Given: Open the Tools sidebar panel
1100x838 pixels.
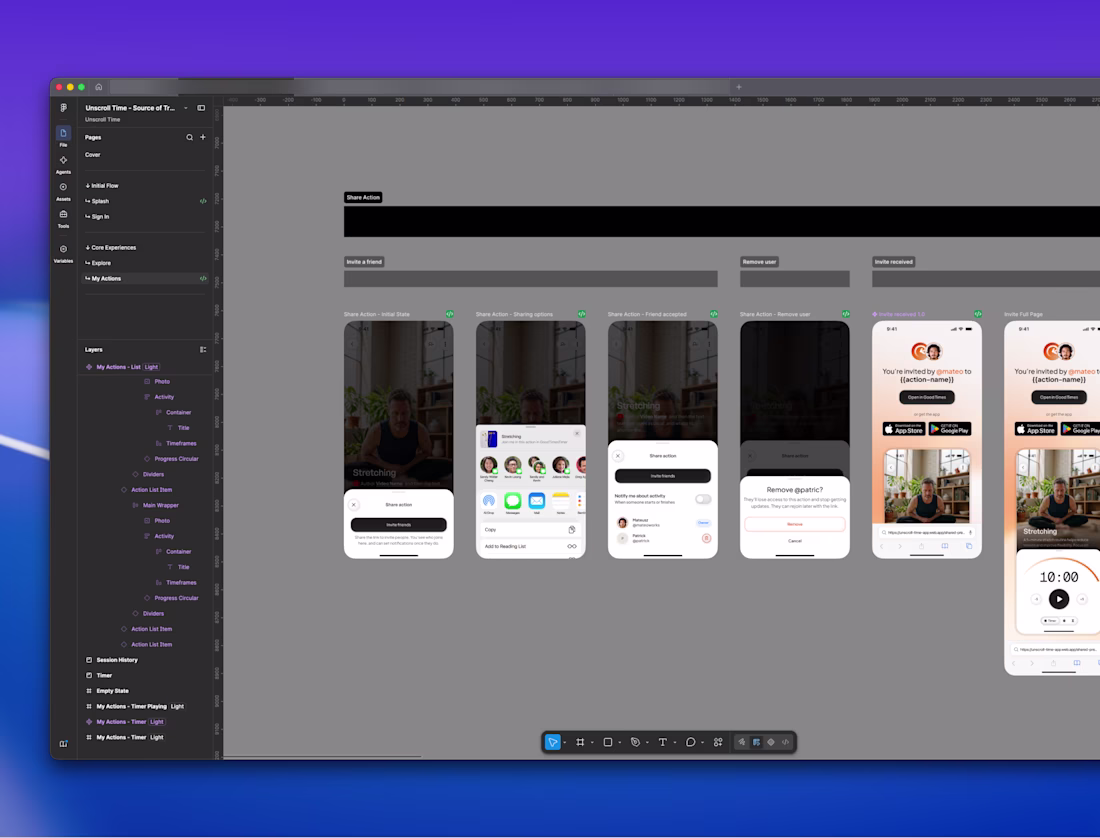Looking at the screenshot, I should 63,219.
